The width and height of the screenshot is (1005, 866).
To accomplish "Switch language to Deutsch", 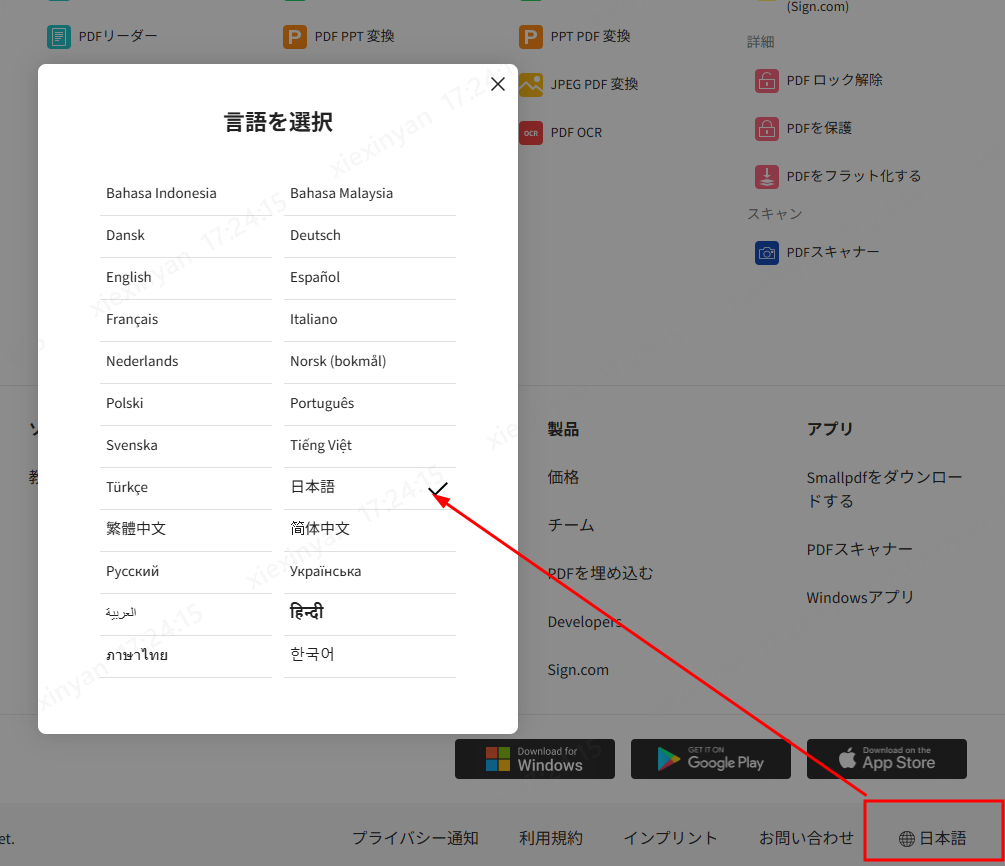I will 314,235.
